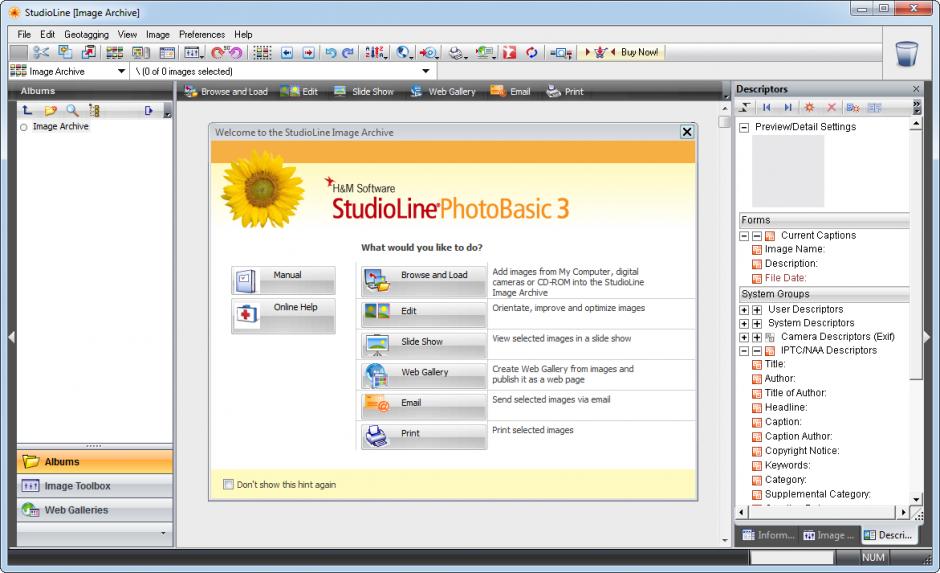Select the 'File Date:' caption row
The height and width of the screenshot is (573, 940).
point(779,278)
